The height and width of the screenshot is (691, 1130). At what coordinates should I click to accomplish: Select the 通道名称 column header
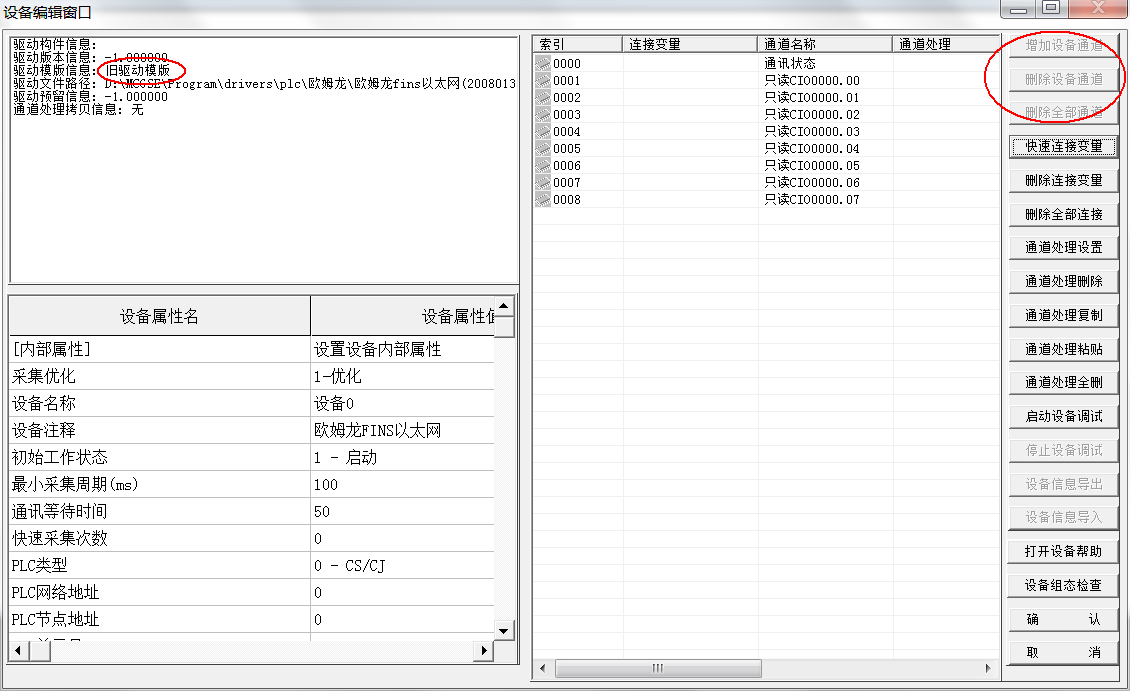[x=824, y=44]
